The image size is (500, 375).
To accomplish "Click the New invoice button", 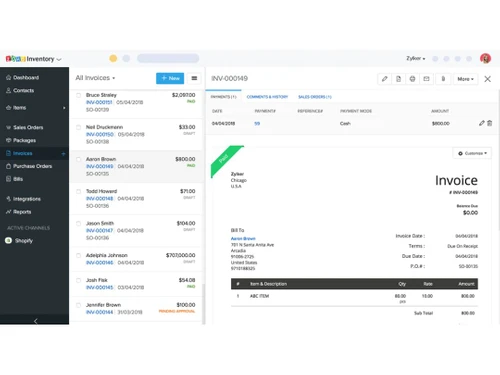I will 170,78.
